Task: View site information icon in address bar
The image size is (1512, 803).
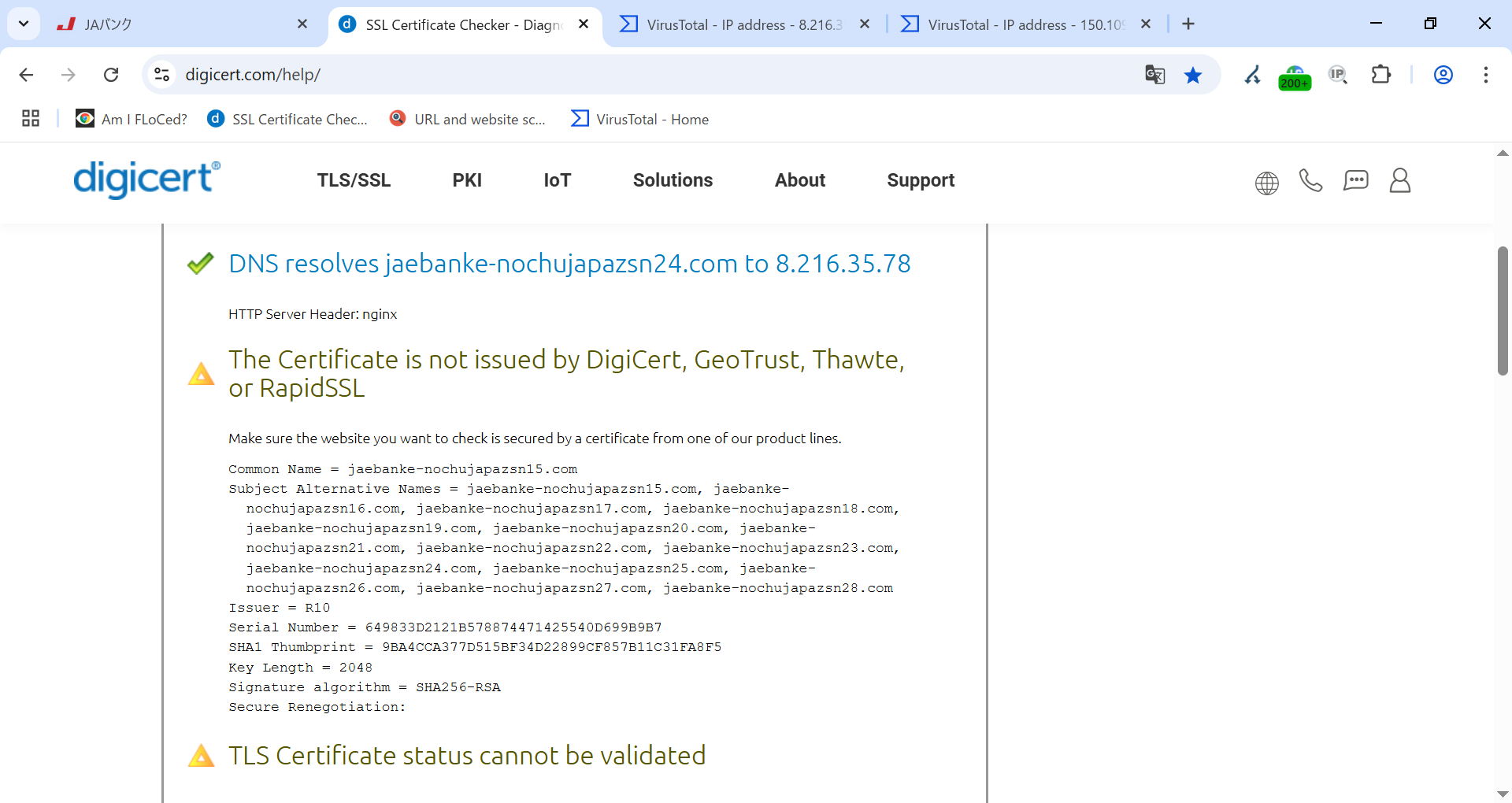Action: coord(161,75)
